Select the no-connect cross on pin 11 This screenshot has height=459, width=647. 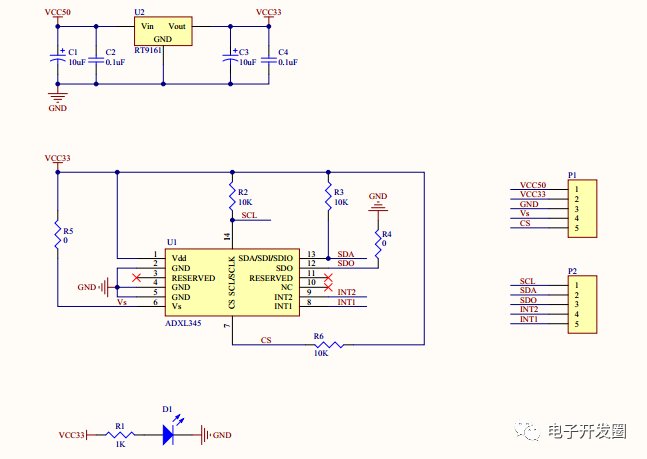328,278
